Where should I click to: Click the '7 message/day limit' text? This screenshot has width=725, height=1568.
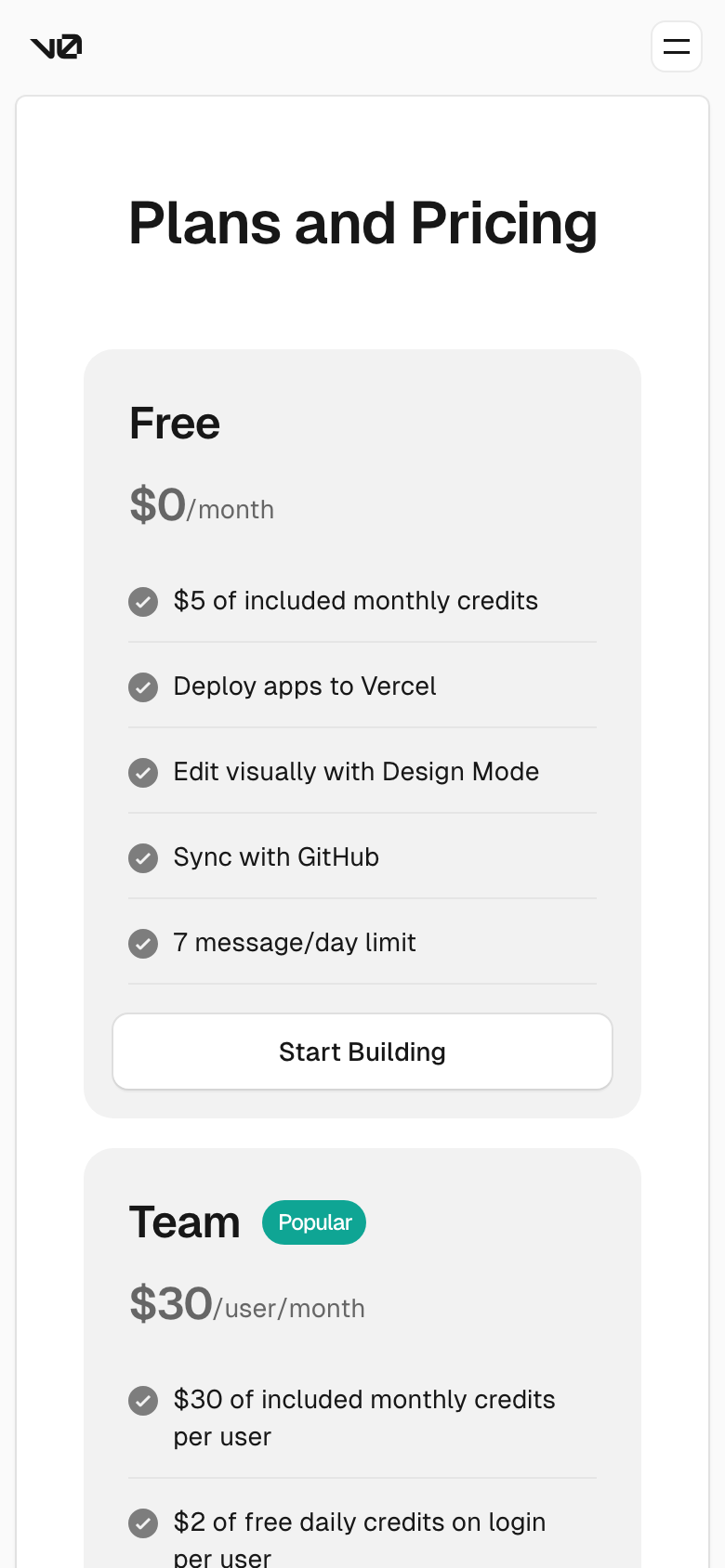(295, 943)
